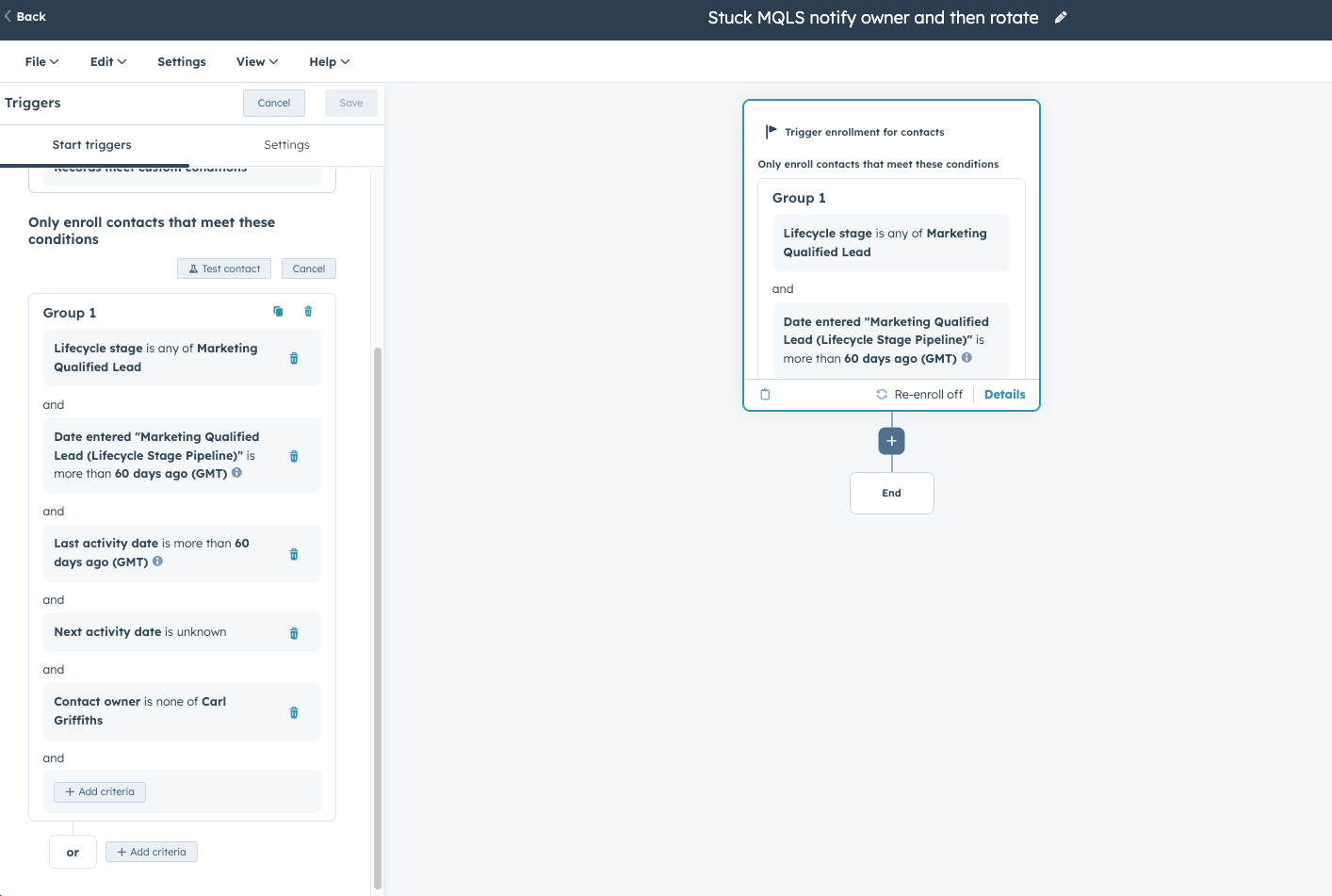Click the clipboard icon on trigger card
The height and width of the screenshot is (896, 1332).
(x=765, y=395)
